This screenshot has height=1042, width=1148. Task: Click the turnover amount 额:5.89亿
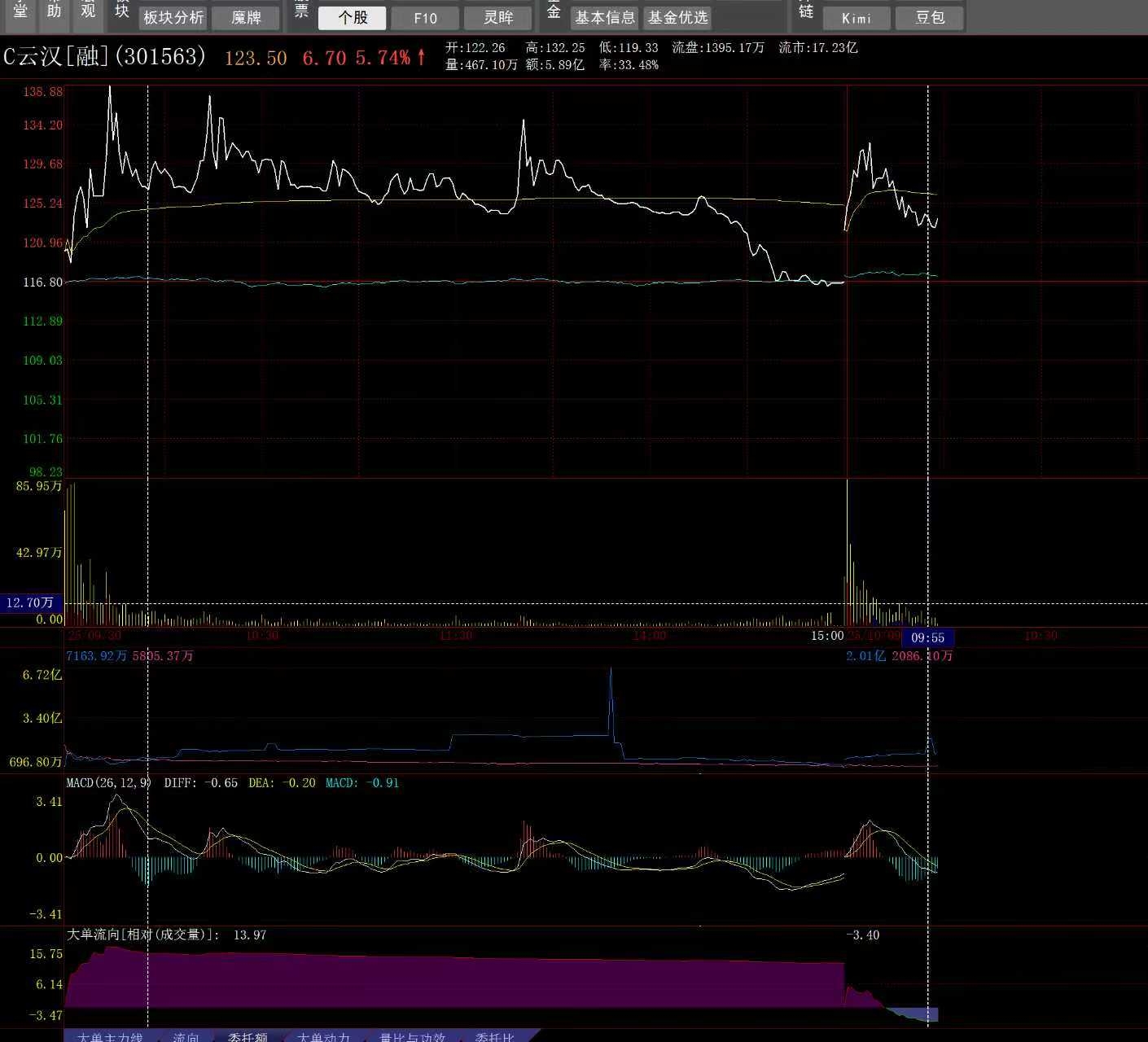[x=555, y=65]
